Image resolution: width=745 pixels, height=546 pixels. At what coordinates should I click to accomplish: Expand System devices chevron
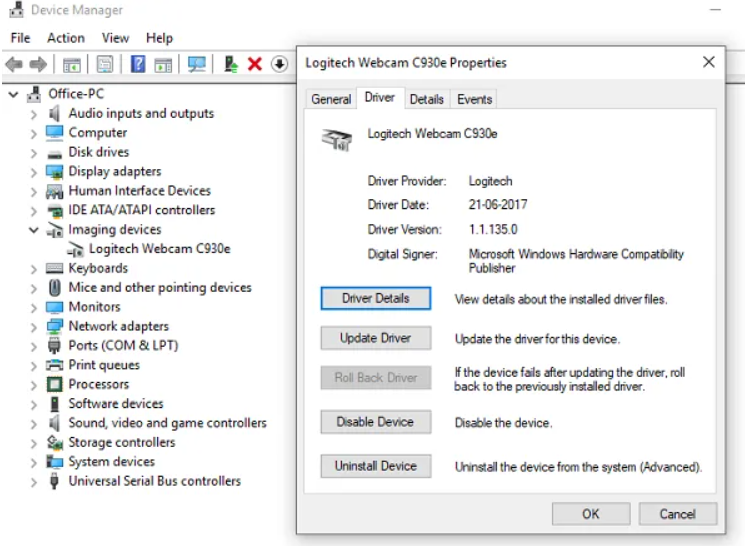pos(33,462)
